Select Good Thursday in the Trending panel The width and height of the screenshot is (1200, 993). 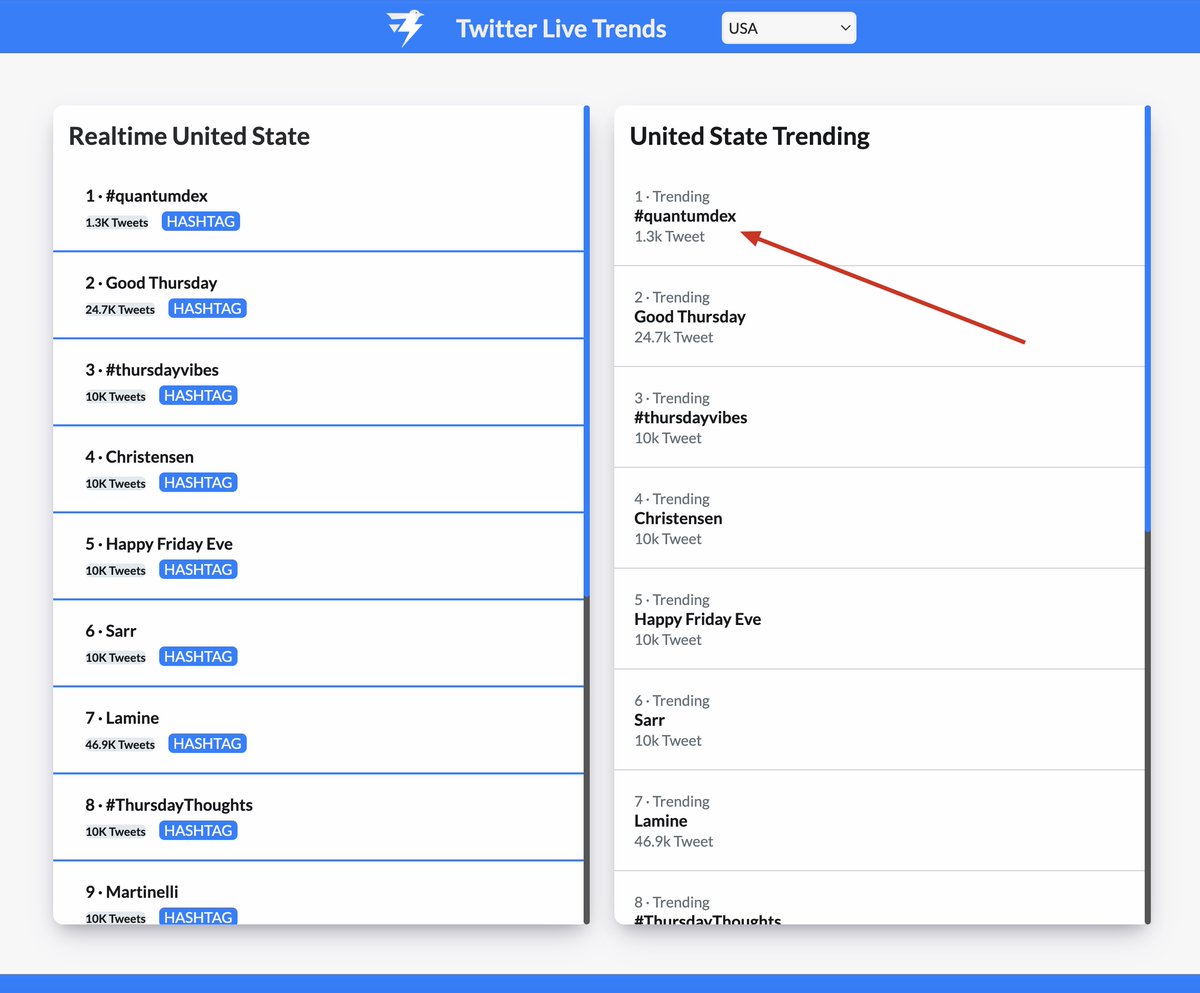pyautogui.click(x=690, y=317)
